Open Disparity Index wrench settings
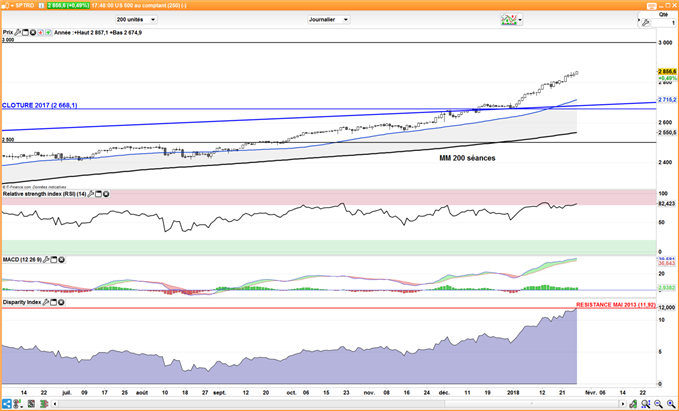The image size is (679, 411). tap(45, 302)
